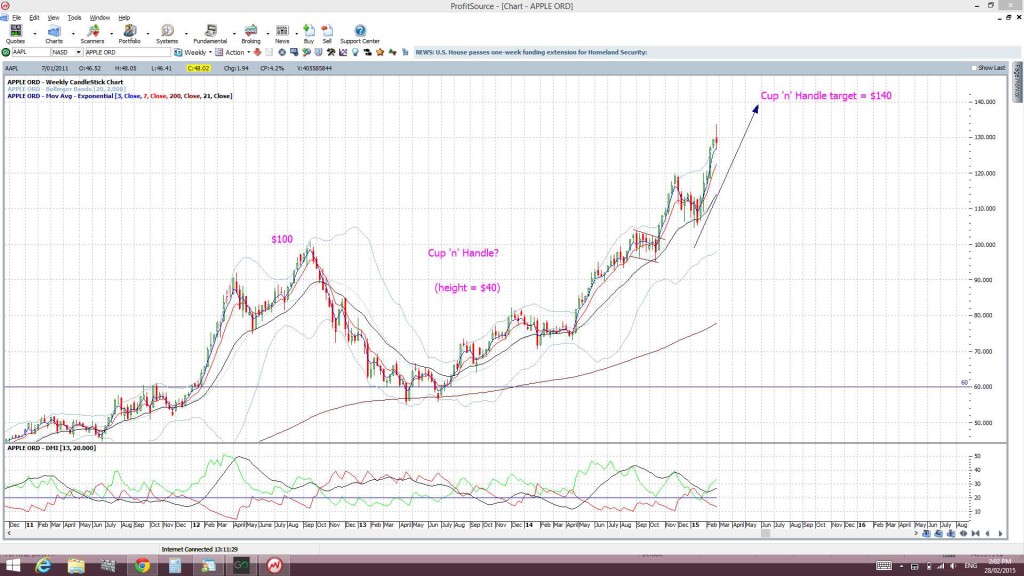Expand the arrow next to Systems

click(x=186, y=33)
